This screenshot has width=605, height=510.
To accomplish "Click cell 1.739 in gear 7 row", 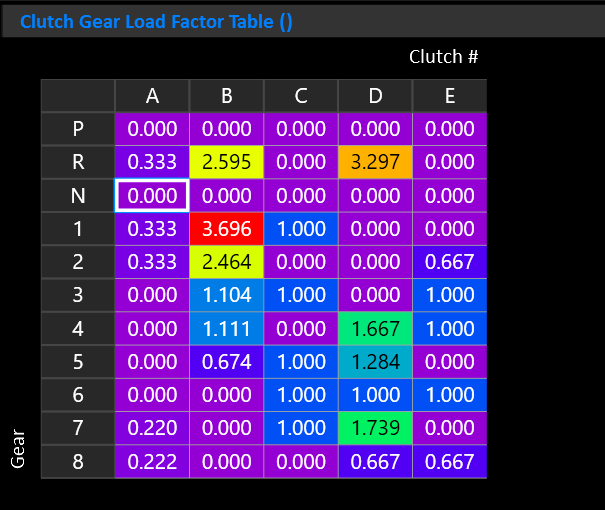I will 375,428.
